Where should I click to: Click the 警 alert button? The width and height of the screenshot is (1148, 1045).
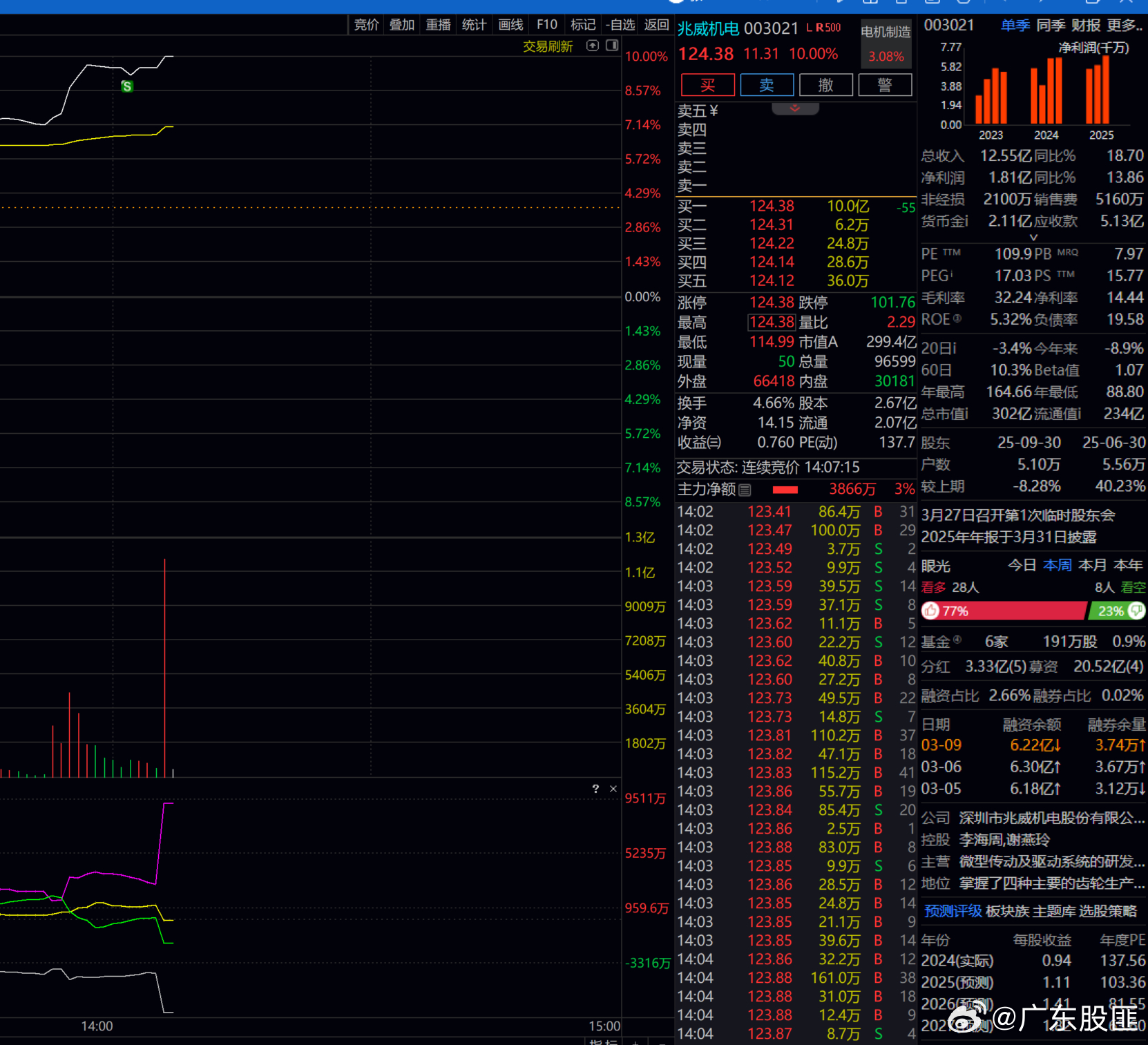pyautogui.click(x=885, y=85)
